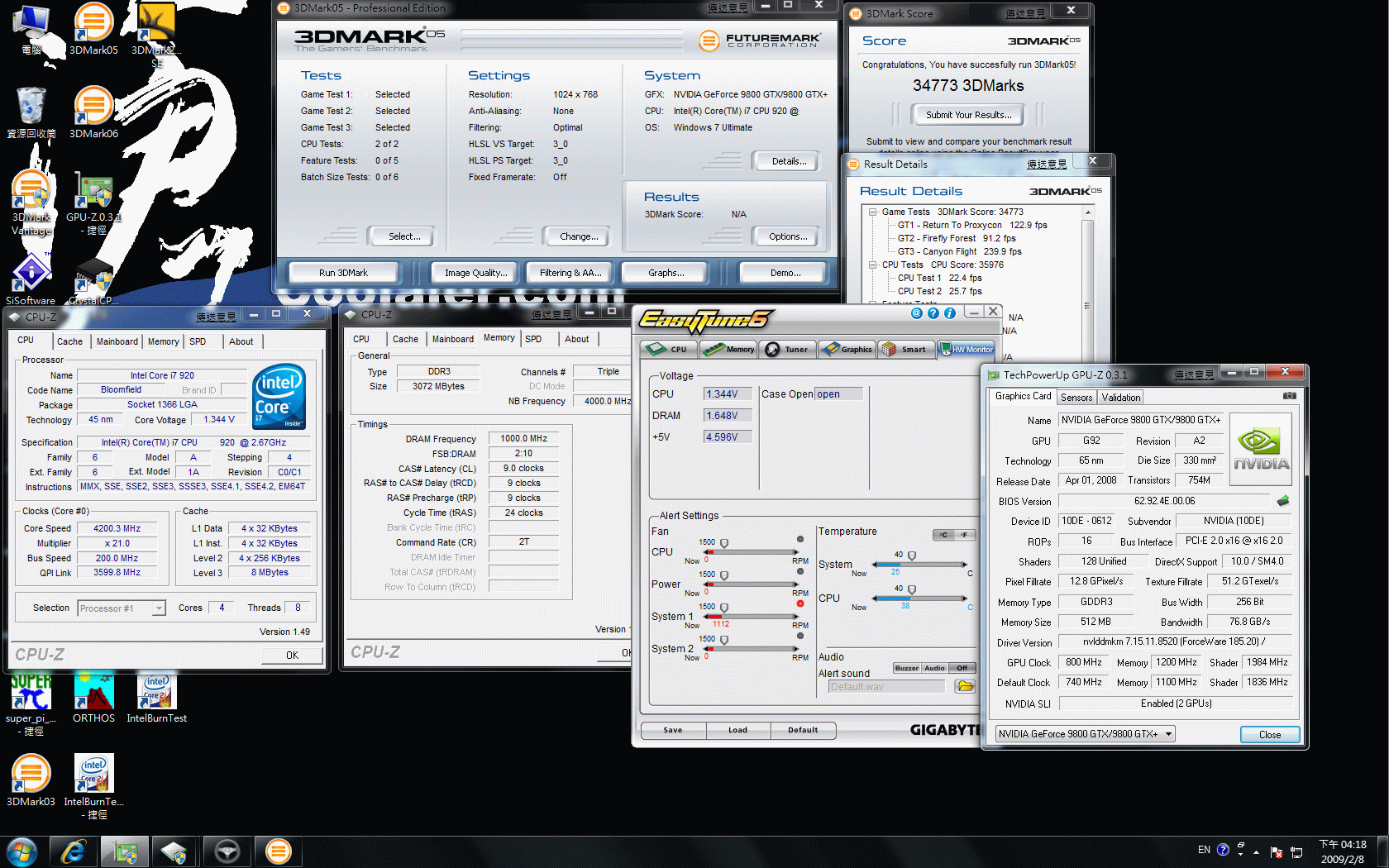Open ORTHOS desktop icon
The width and height of the screenshot is (1389, 868).
click(x=93, y=699)
